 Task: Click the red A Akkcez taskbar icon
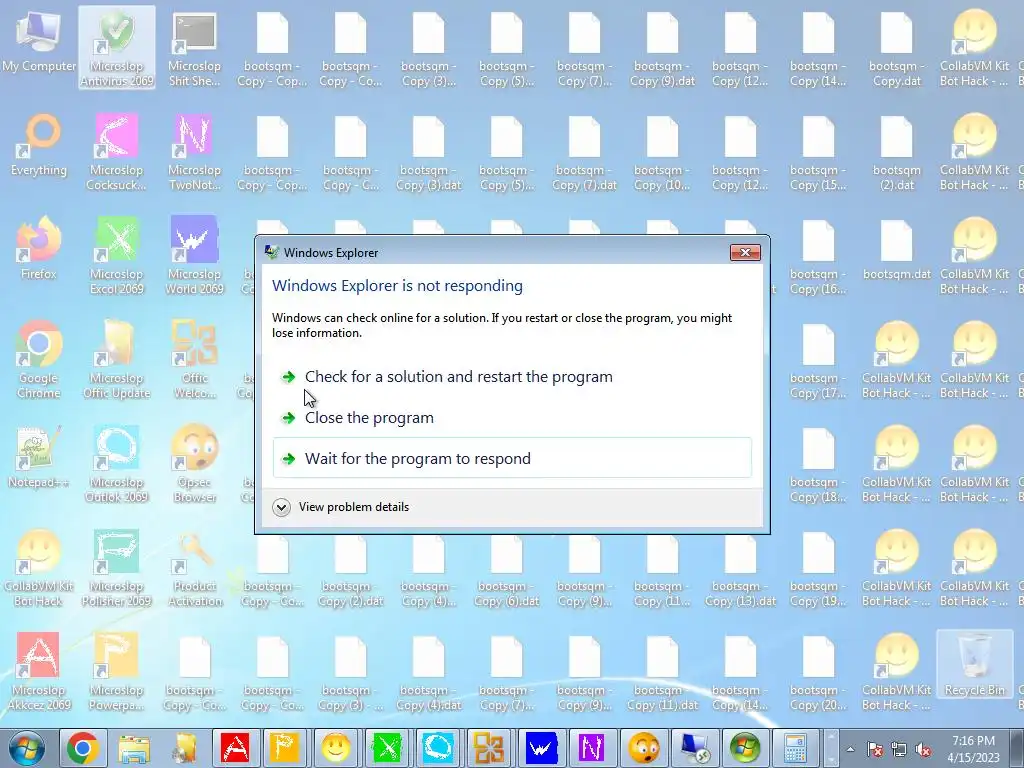(235, 748)
